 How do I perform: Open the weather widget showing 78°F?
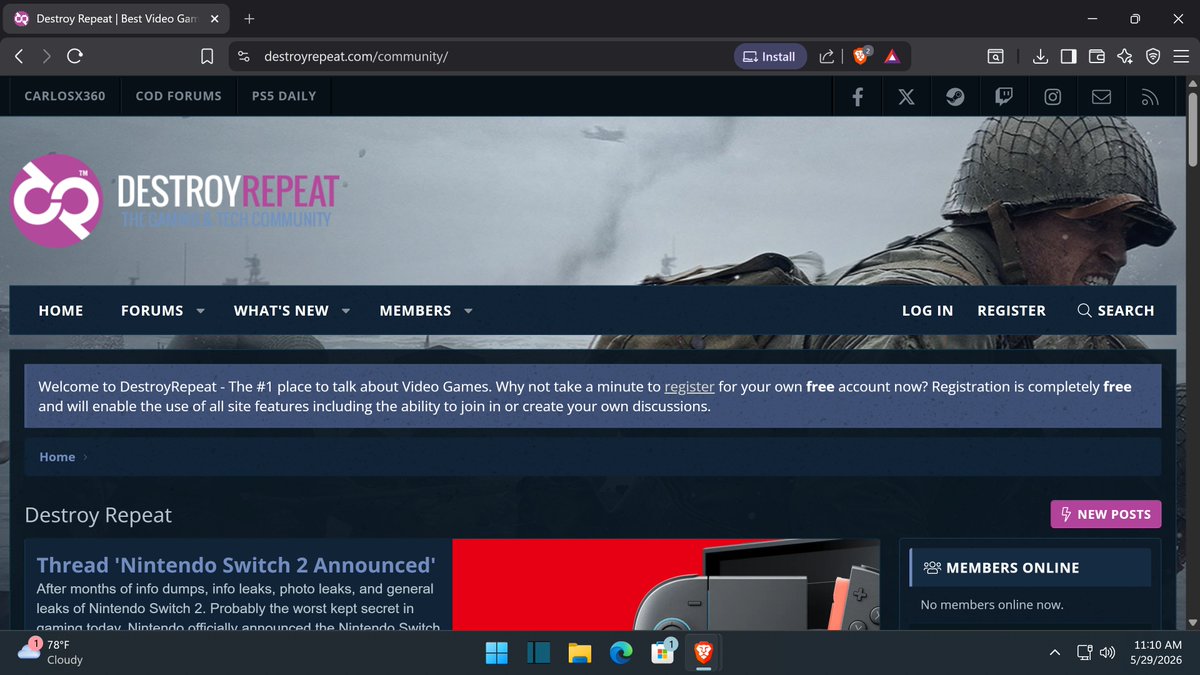coord(52,652)
